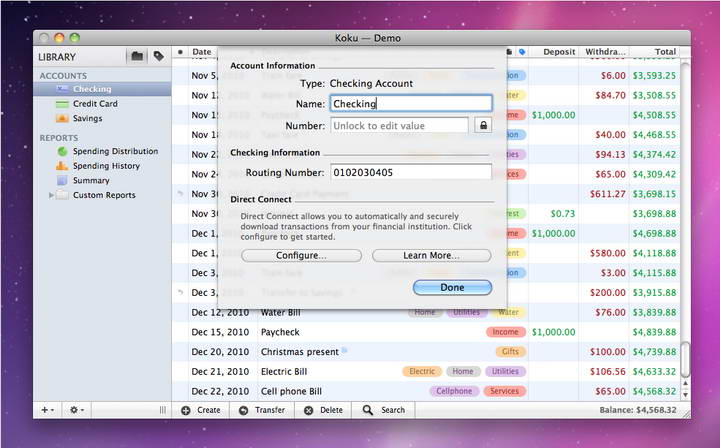Viewport: 720px width, 448px height.
Task: Click the Services tag on Cell phone Bill
Action: pyautogui.click(x=505, y=391)
